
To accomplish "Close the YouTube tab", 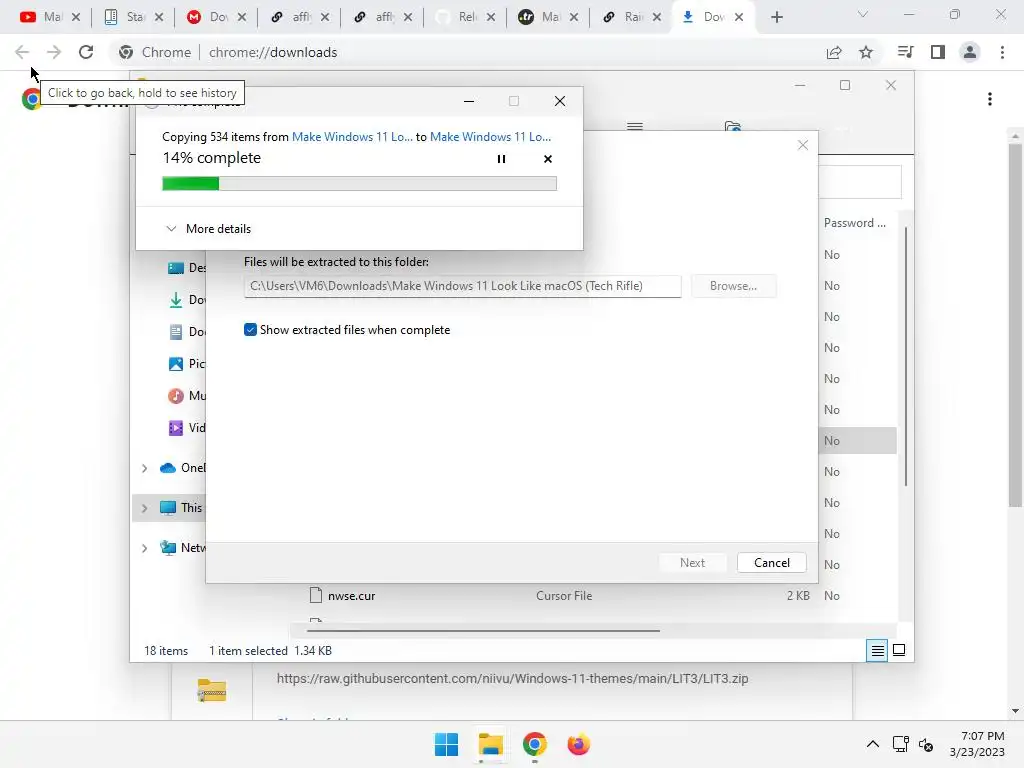I will tap(76, 18).
